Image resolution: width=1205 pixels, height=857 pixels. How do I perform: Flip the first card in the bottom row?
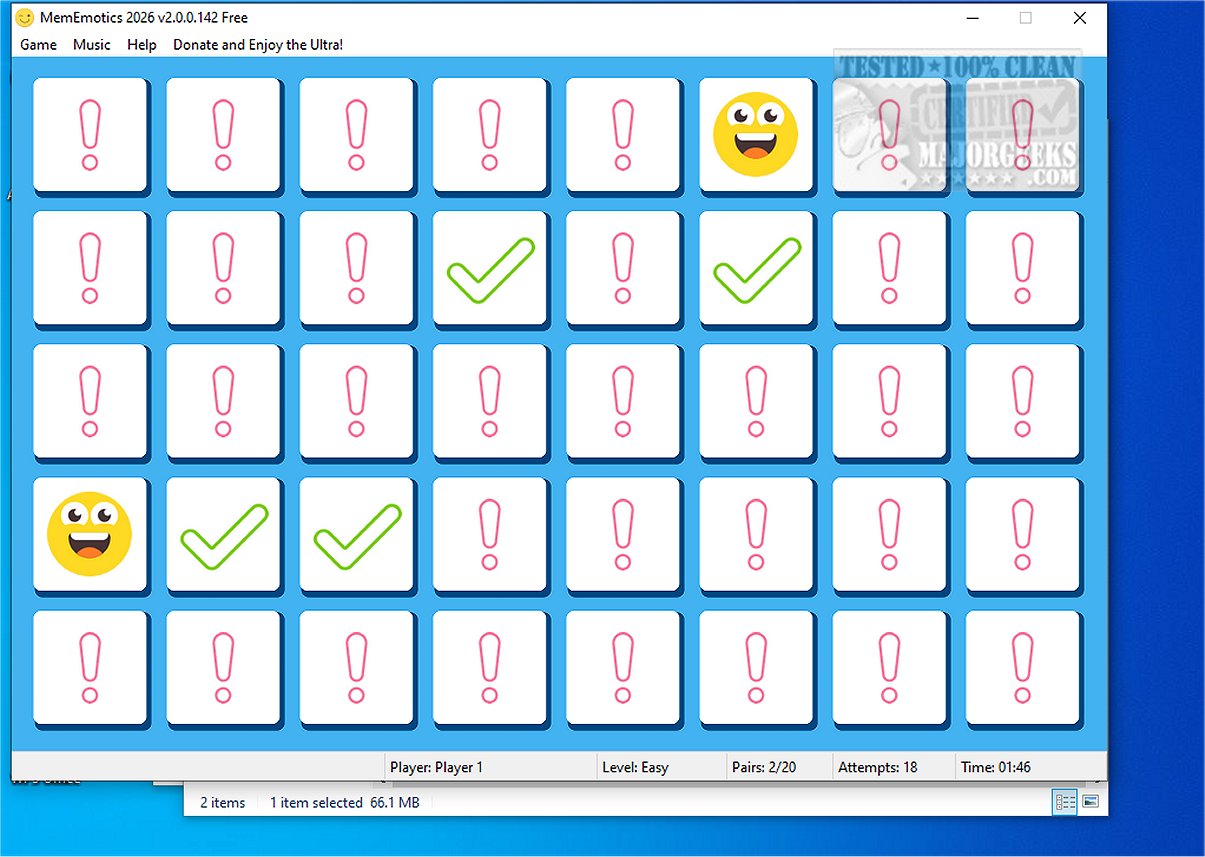(90, 667)
